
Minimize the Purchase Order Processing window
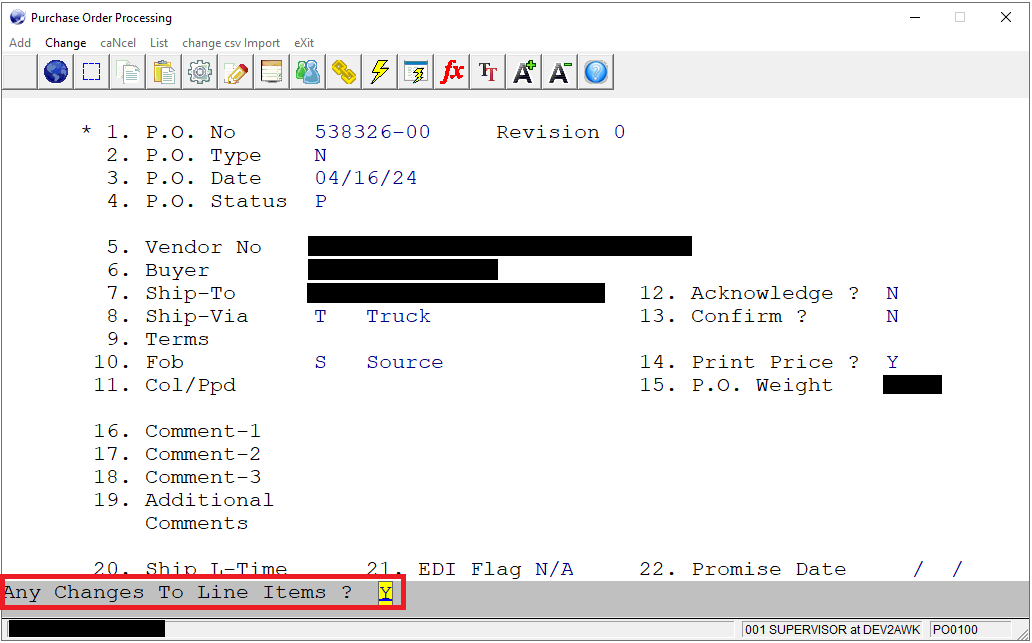[915, 18]
